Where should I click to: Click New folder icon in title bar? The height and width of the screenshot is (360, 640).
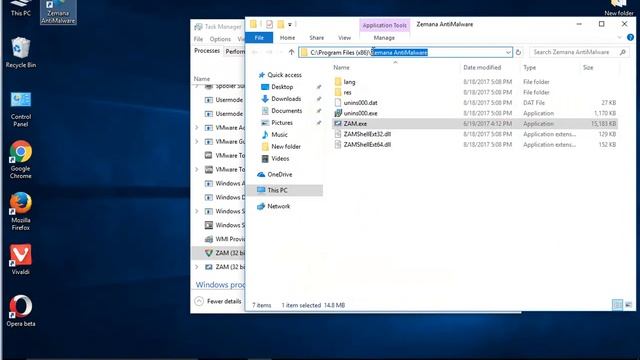[280, 24]
